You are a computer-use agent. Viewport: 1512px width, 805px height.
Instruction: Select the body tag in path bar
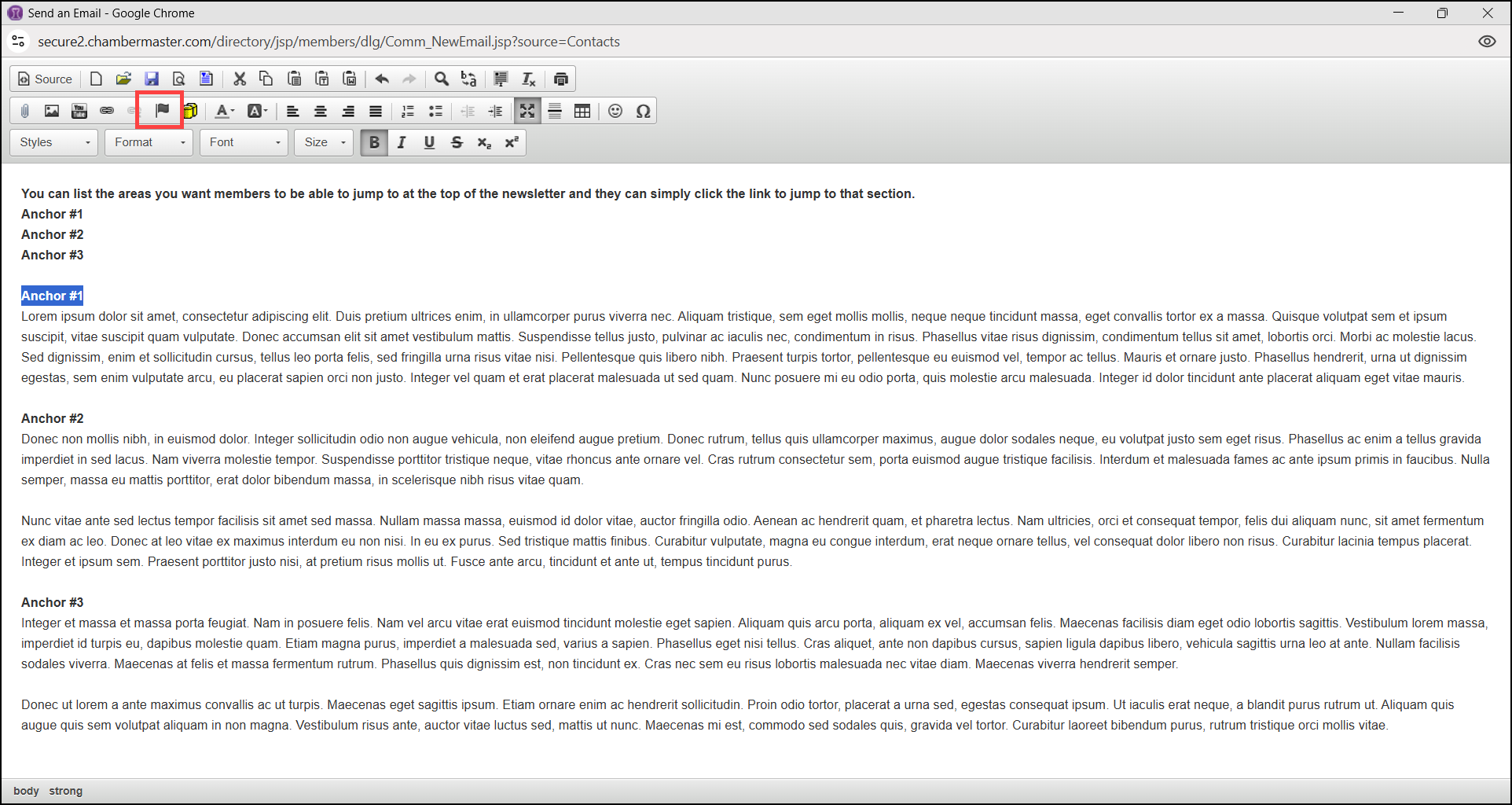[26, 791]
